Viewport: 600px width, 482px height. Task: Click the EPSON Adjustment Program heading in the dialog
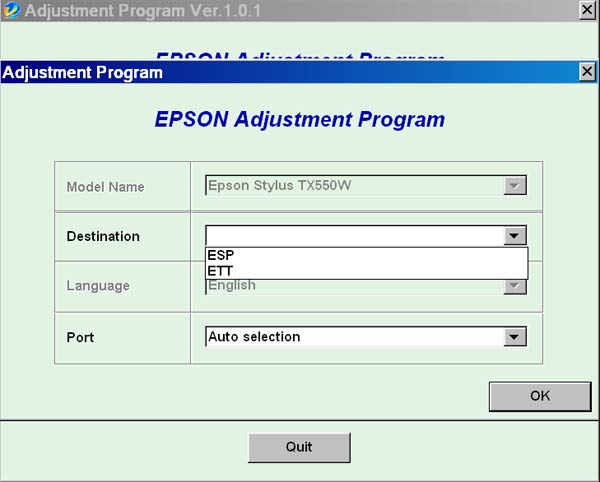300,119
